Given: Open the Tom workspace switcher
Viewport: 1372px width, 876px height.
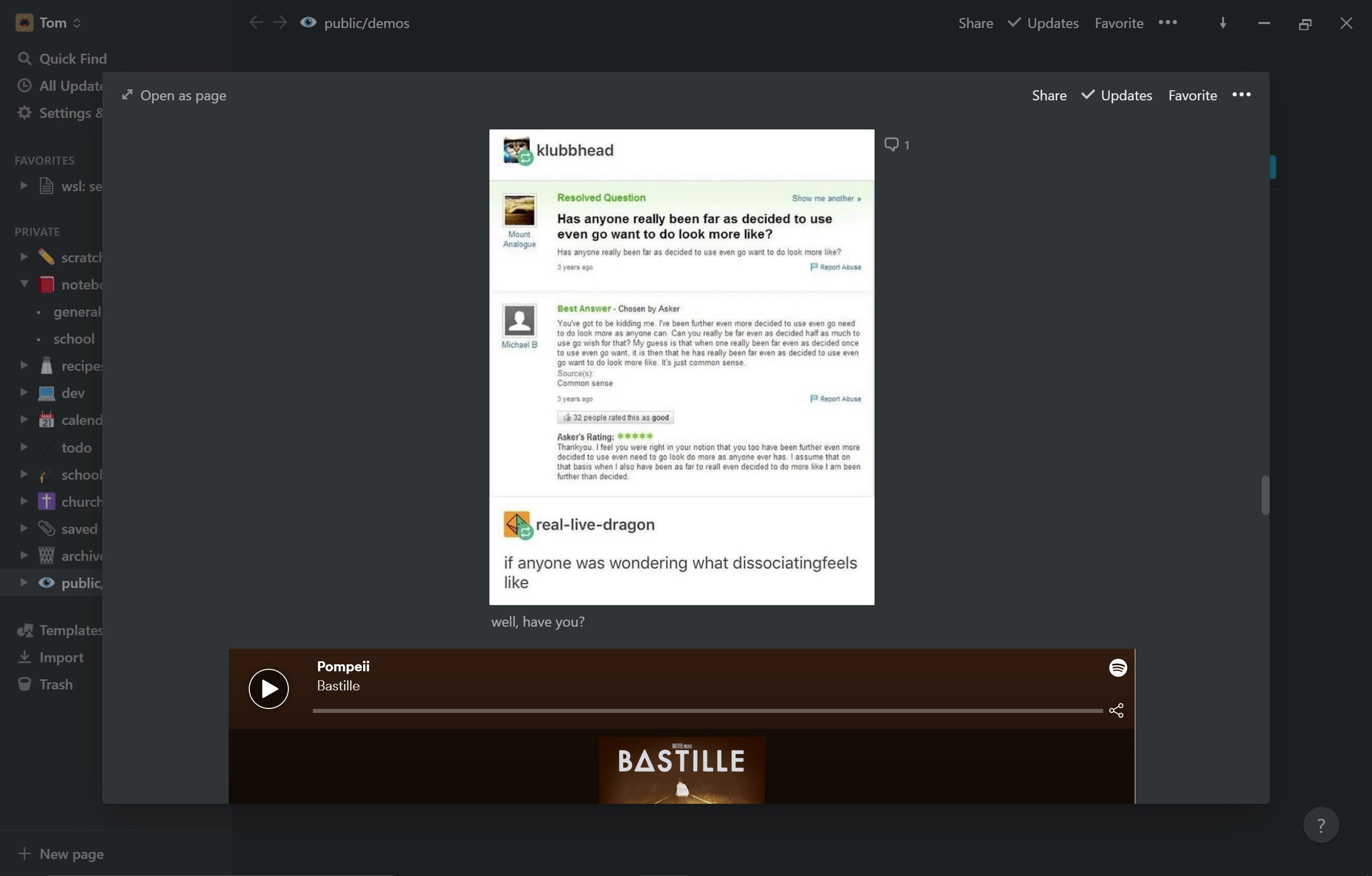Looking at the screenshot, I should 49,23.
